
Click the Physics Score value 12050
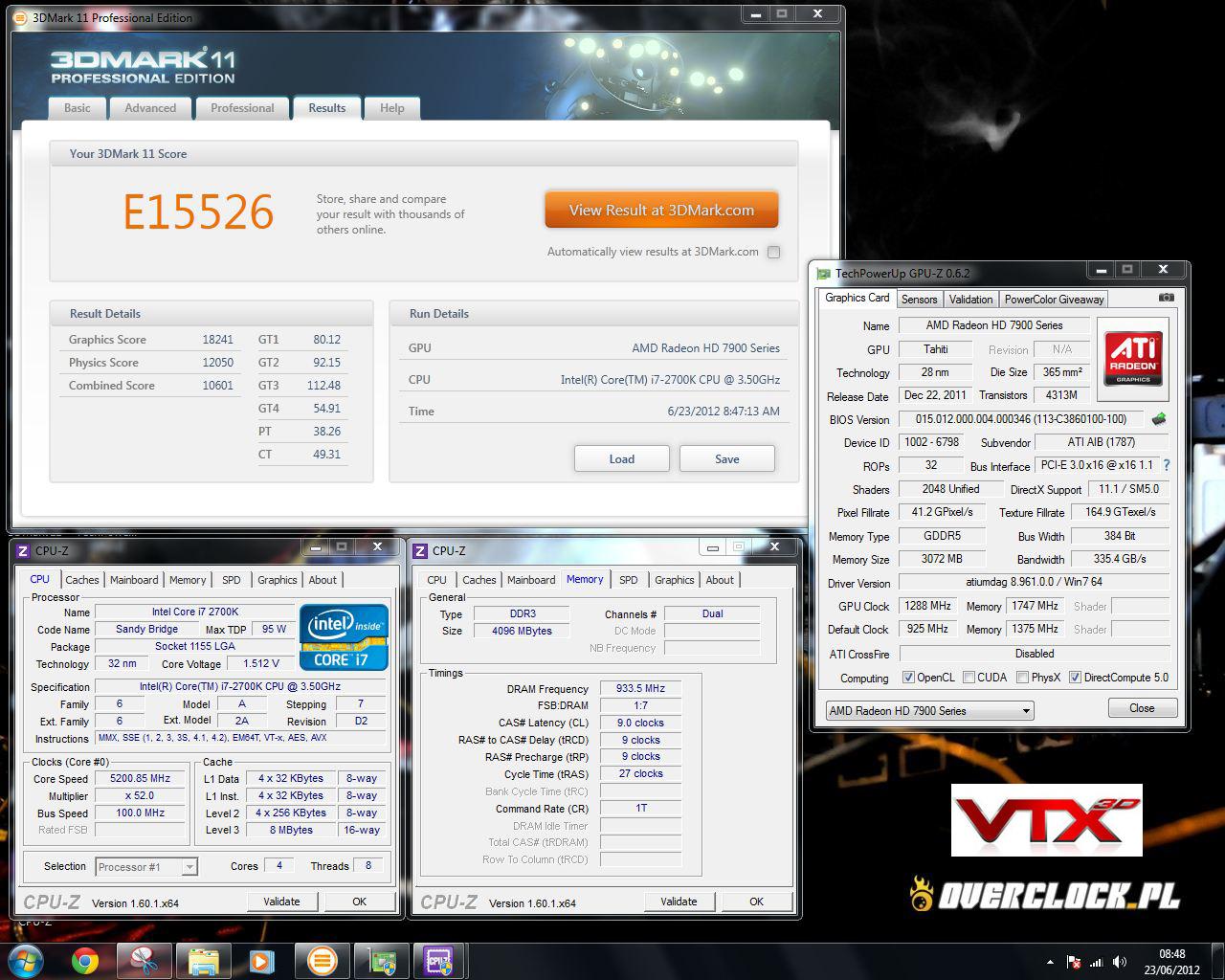pyautogui.click(x=217, y=363)
